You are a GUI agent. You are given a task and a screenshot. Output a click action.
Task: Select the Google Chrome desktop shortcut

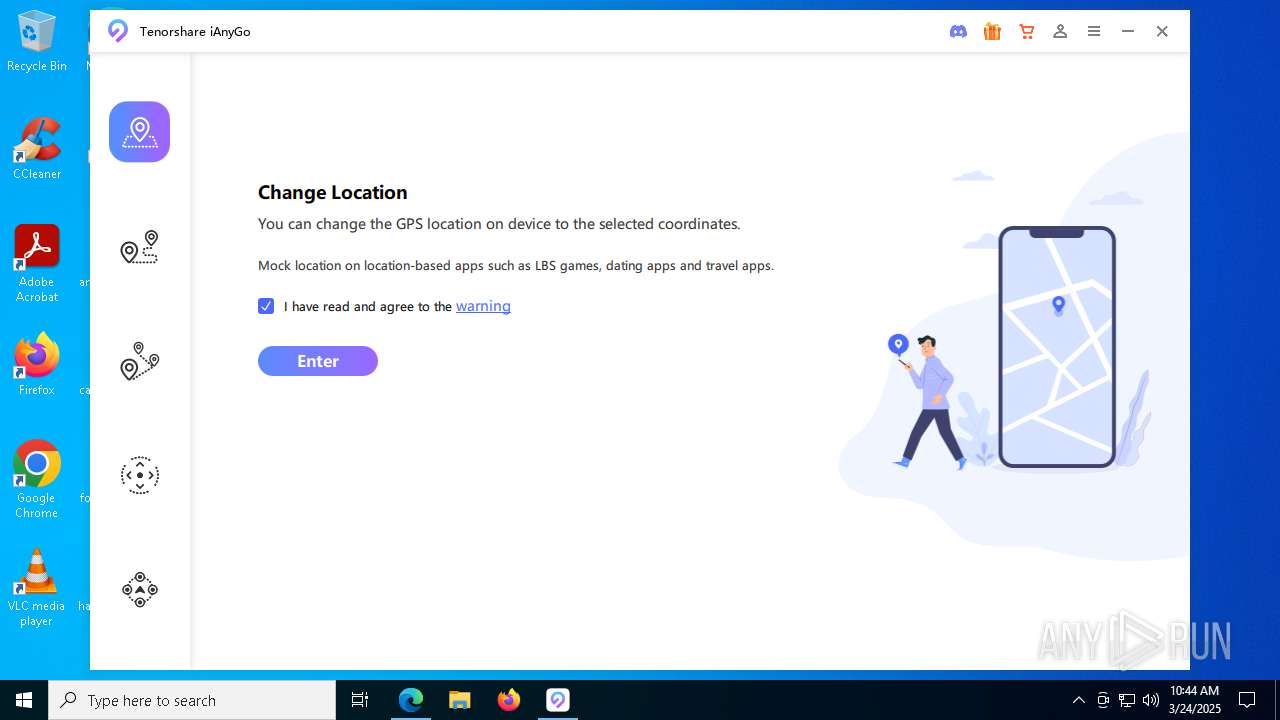click(37, 480)
